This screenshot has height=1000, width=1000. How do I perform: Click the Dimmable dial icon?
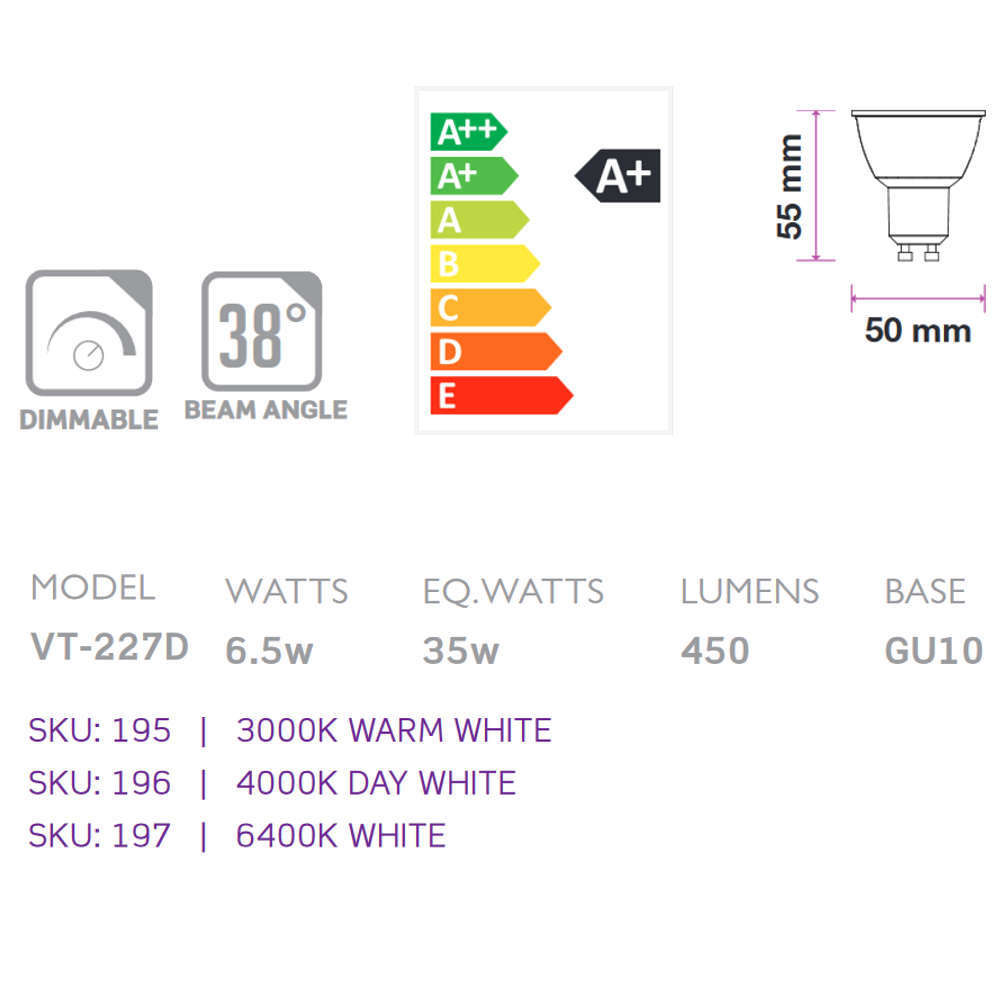[89, 332]
